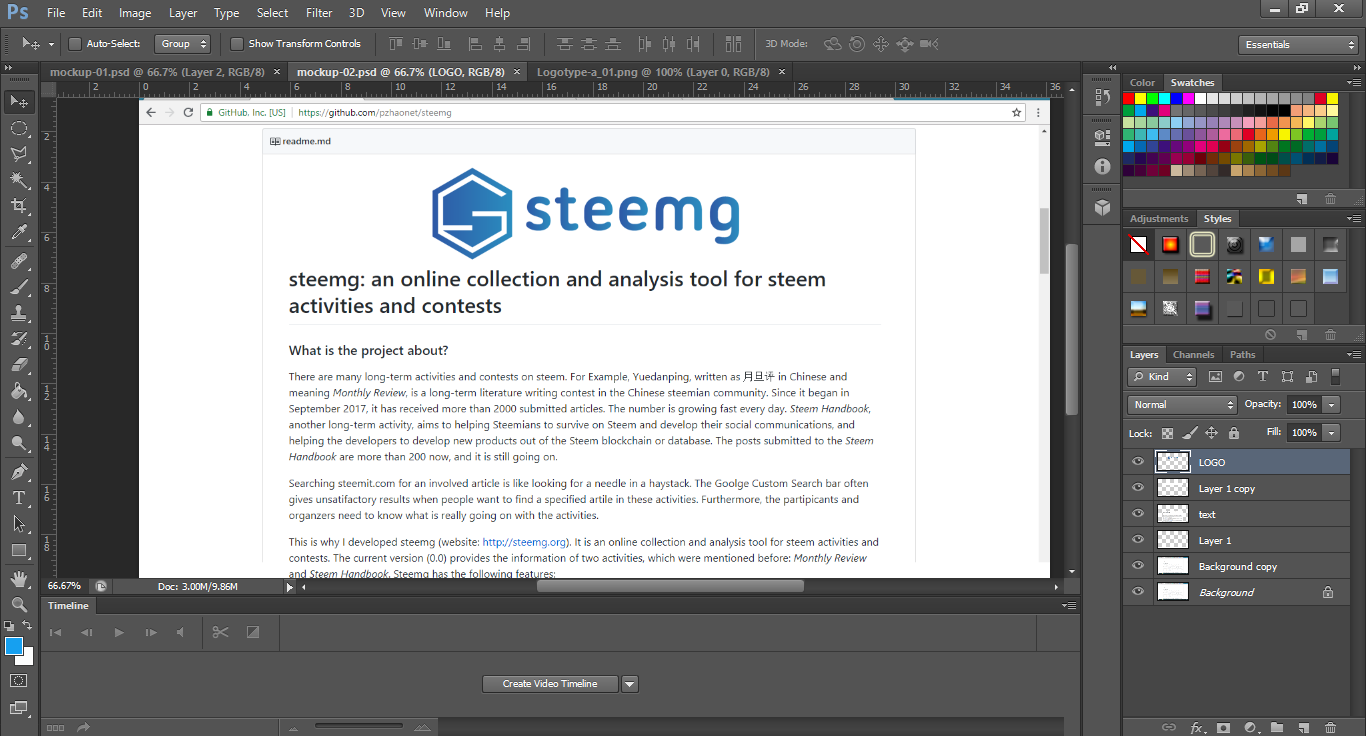Click the Create Video Timeline button

click(550, 684)
